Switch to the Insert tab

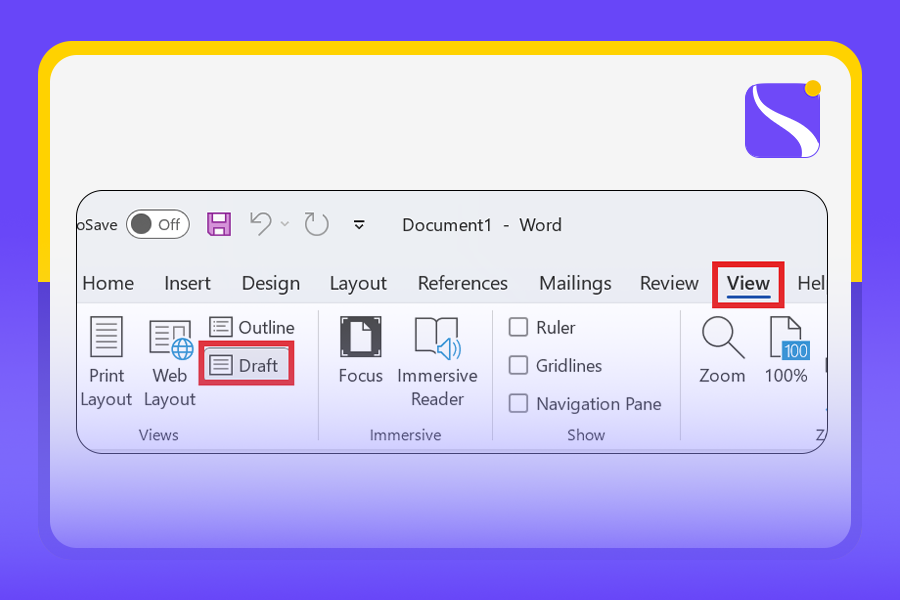(187, 283)
